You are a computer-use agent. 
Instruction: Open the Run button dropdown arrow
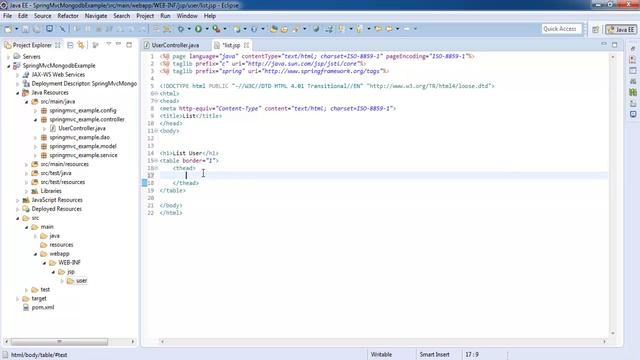click(207, 29)
